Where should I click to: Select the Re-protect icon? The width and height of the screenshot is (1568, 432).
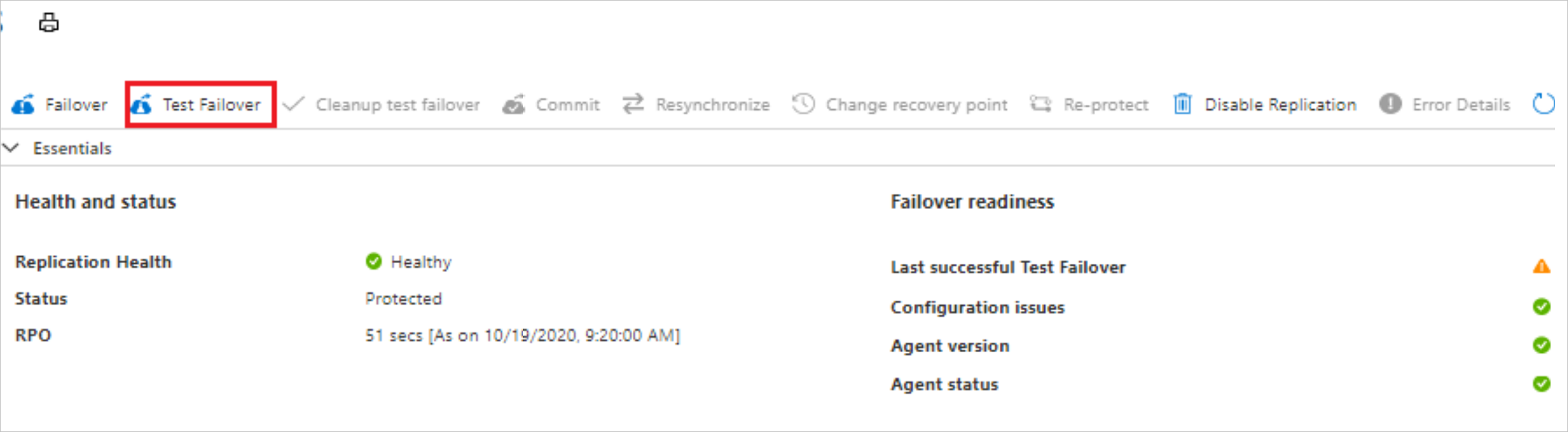pyautogui.click(x=1041, y=104)
